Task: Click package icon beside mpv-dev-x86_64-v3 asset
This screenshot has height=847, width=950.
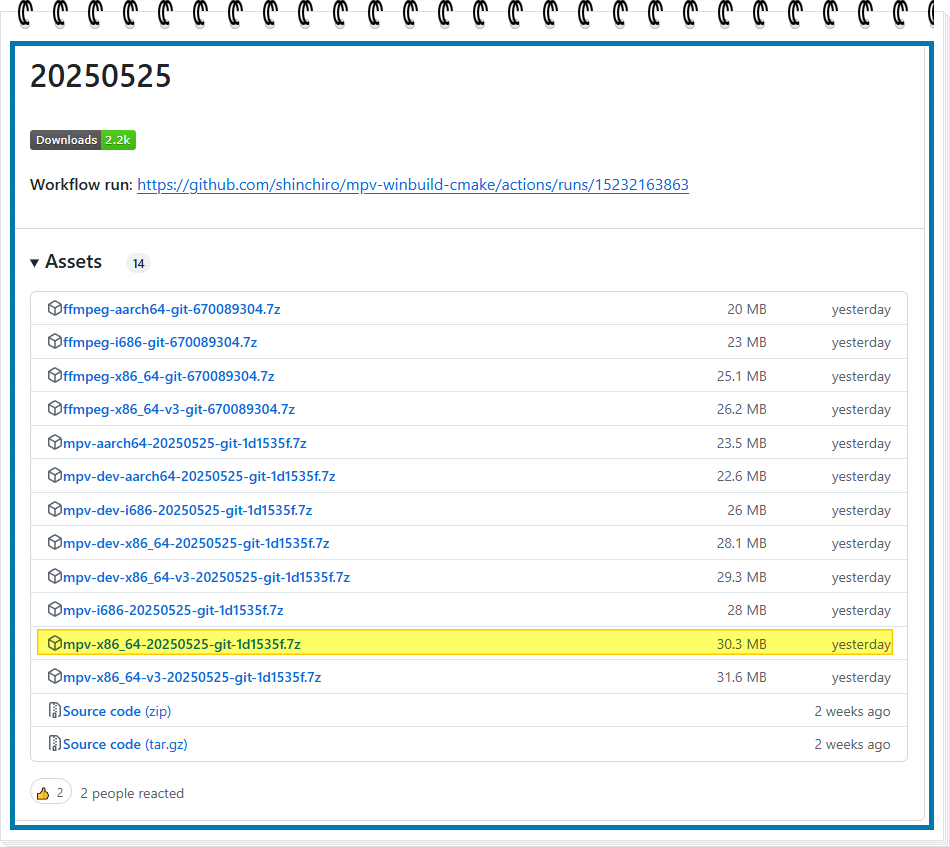Action: click(x=55, y=577)
